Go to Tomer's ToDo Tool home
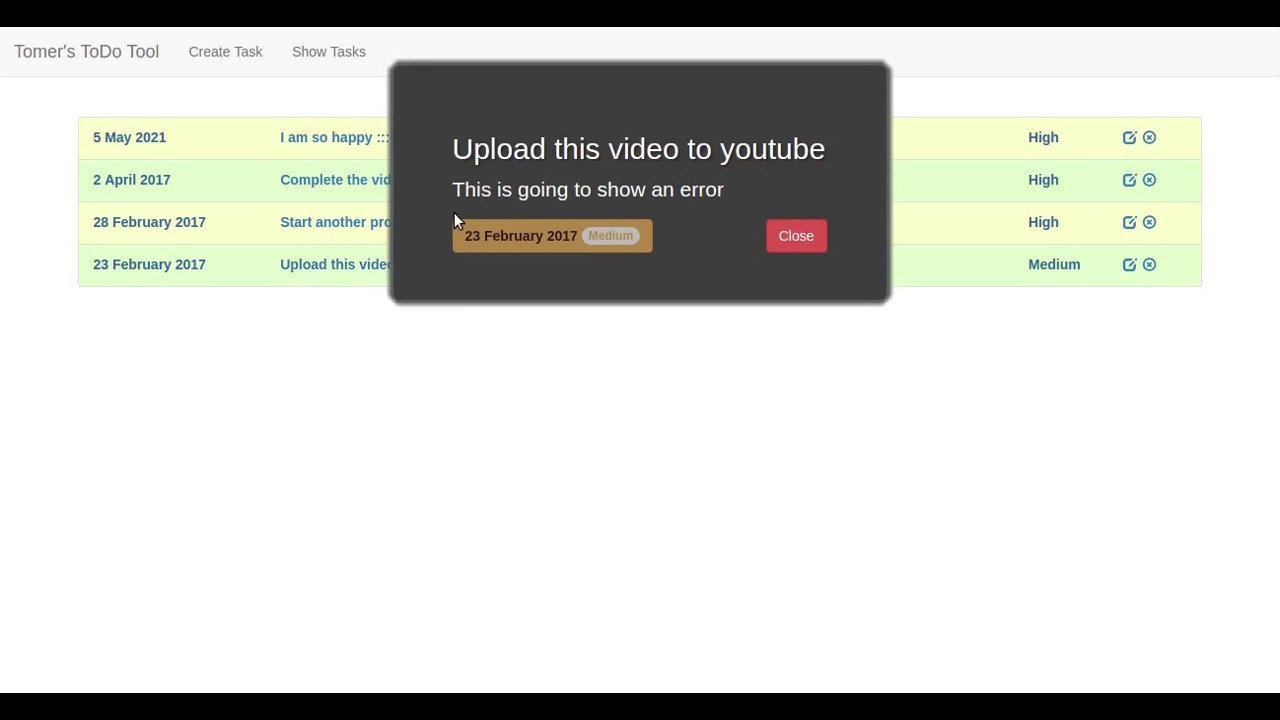This screenshot has height=720, width=1280. coord(86,52)
